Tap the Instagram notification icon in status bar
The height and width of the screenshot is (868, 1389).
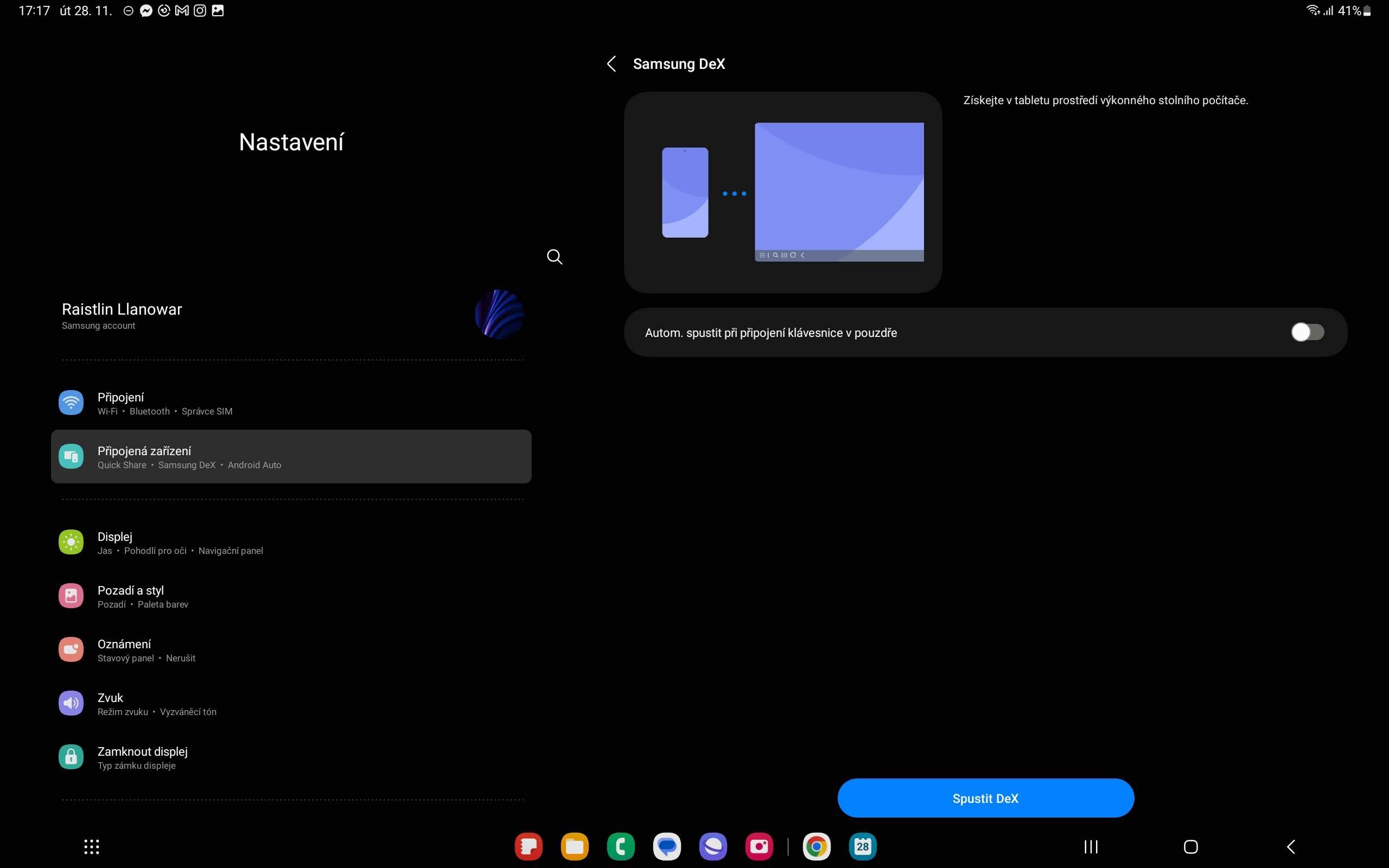click(200, 10)
